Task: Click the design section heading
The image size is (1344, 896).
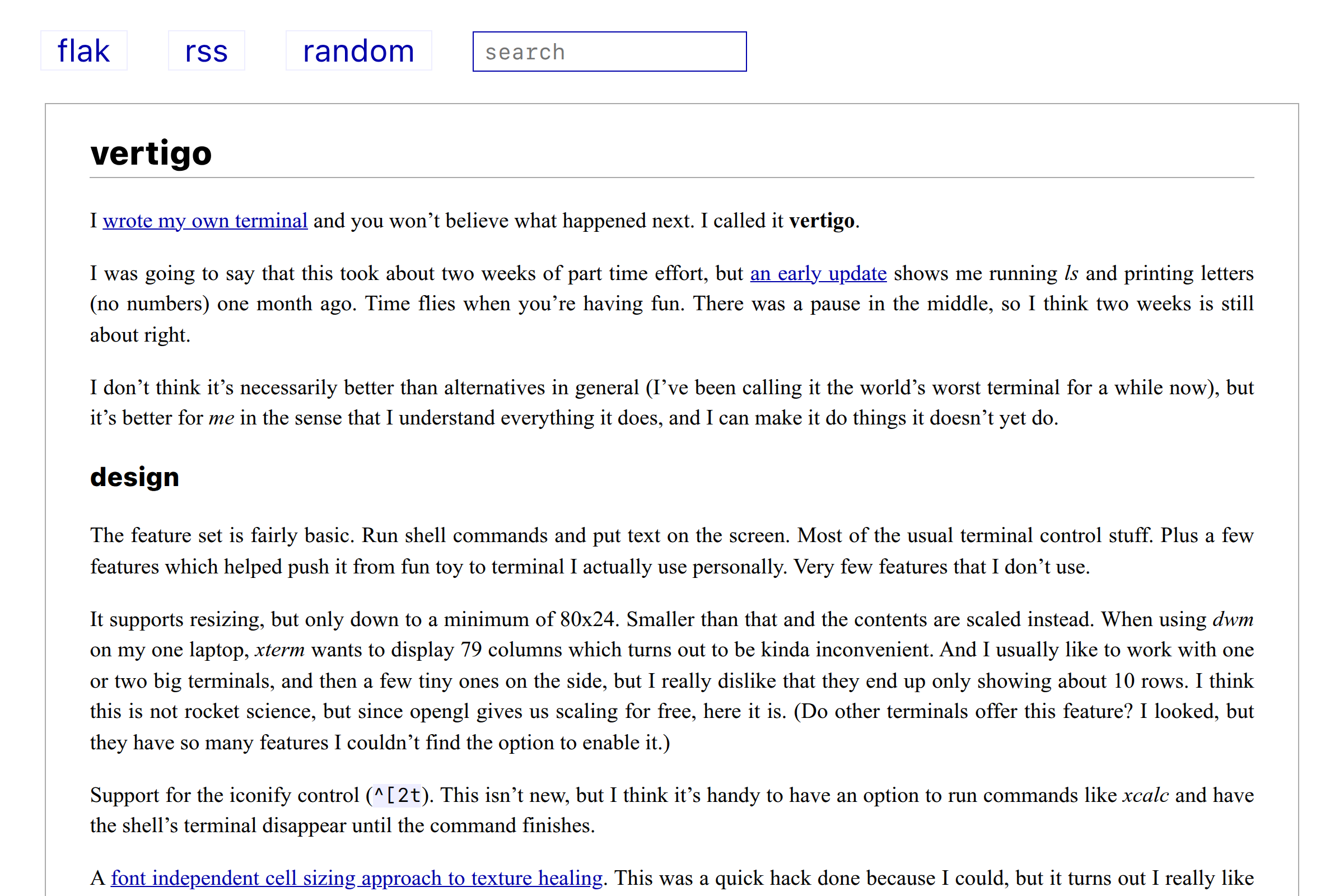Action: pyautogui.click(x=135, y=477)
